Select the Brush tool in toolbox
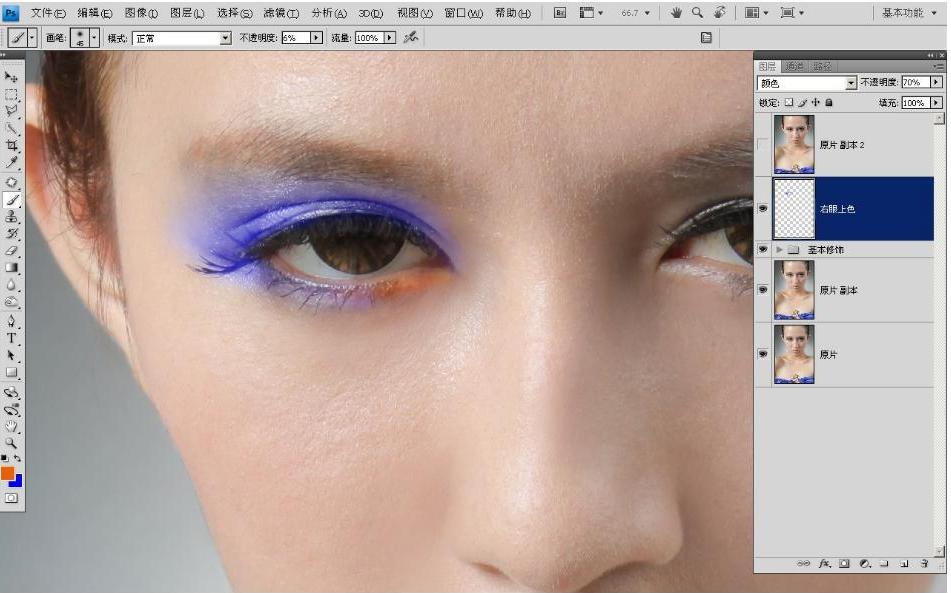The width and height of the screenshot is (951, 593). click(x=11, y=199)
